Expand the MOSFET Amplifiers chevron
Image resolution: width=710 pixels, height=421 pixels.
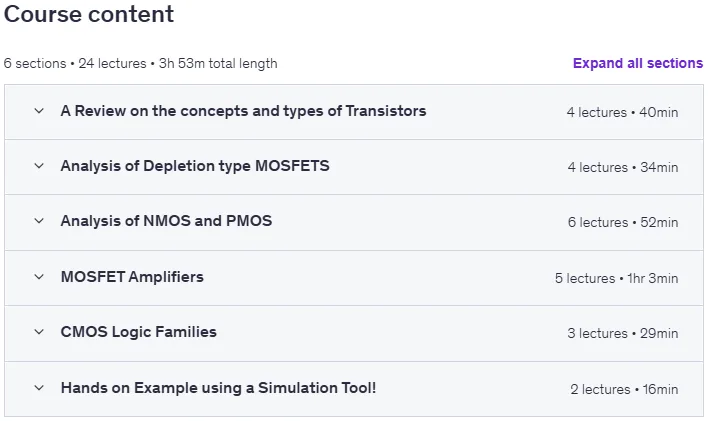pyautogui.click(x=39, y=277)
